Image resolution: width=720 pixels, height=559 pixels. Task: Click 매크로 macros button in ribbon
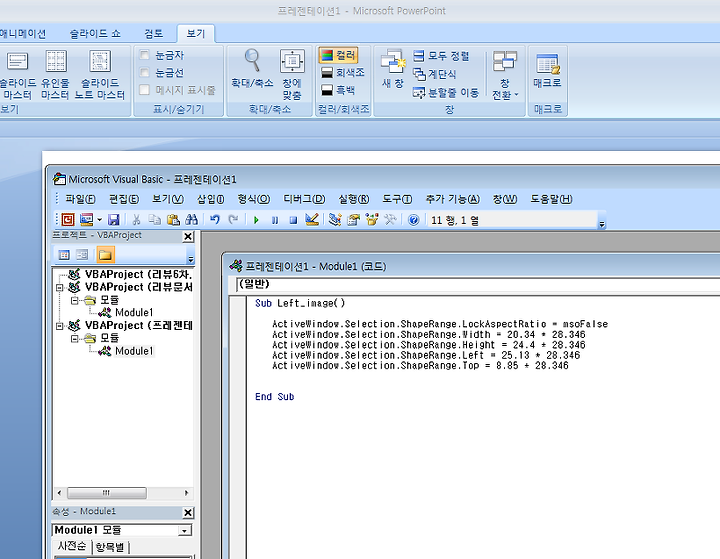coord(547,69)
